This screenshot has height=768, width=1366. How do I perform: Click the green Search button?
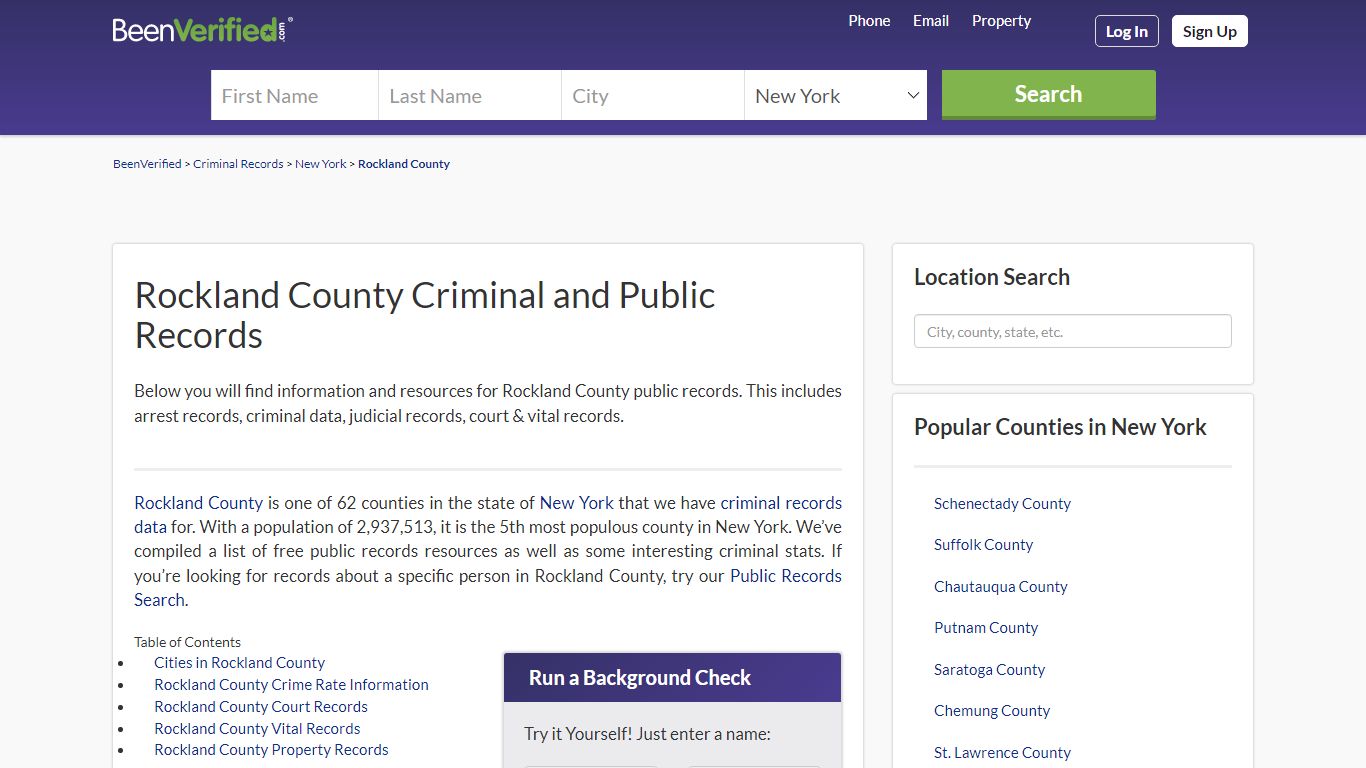pyautogui.click(x=1049, y=94)
